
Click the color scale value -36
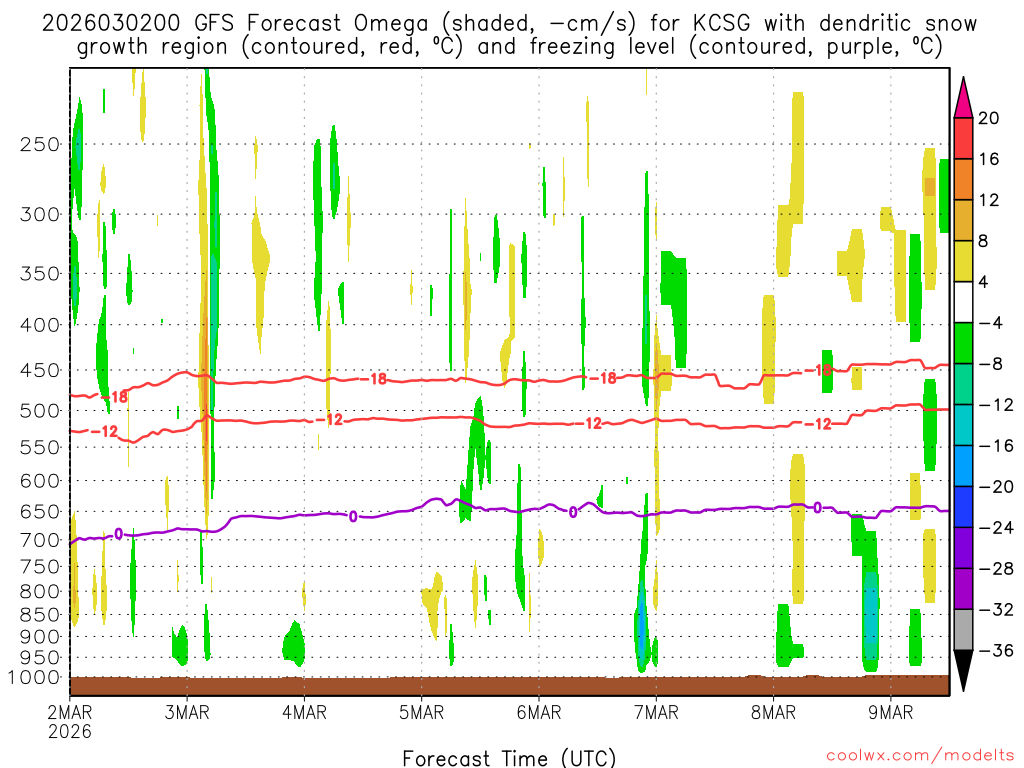997,650
